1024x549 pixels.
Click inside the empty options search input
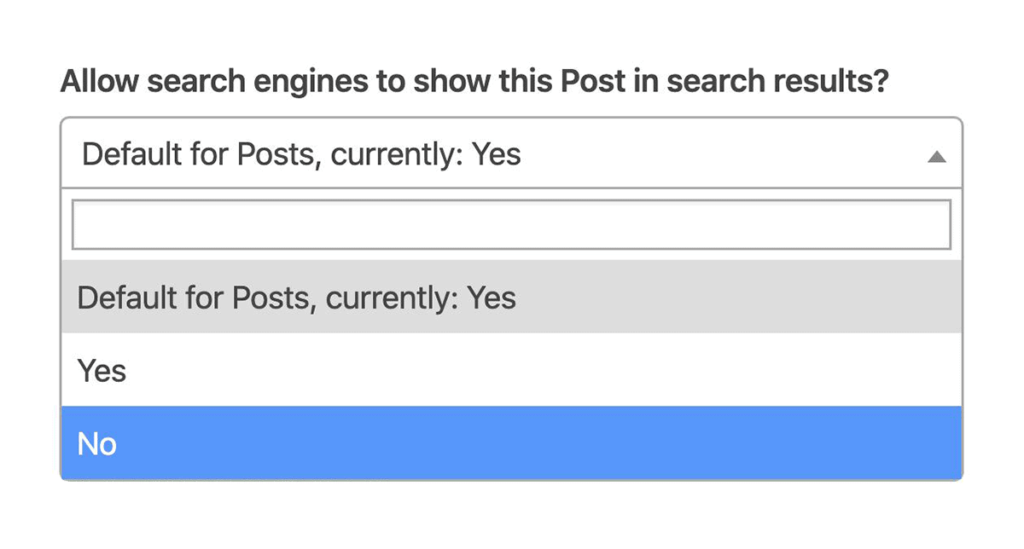pyautogui.click(x=511, y=225)
